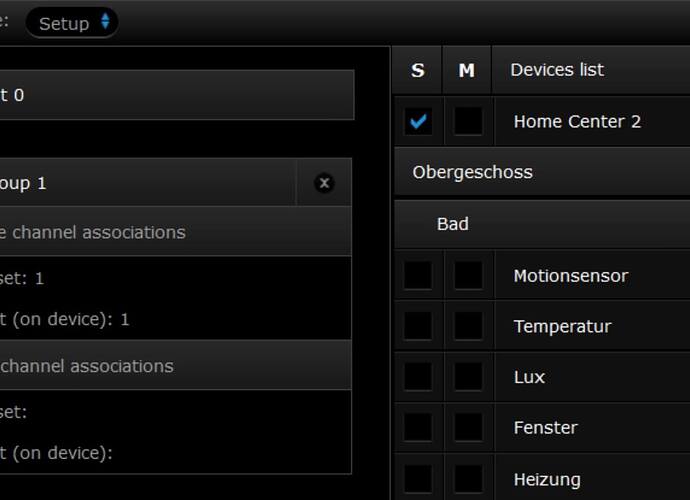Tick the S checkbox for Temperatur
Image resolution: width=690 pixels, height=500 pixels.
click(418, 326)
